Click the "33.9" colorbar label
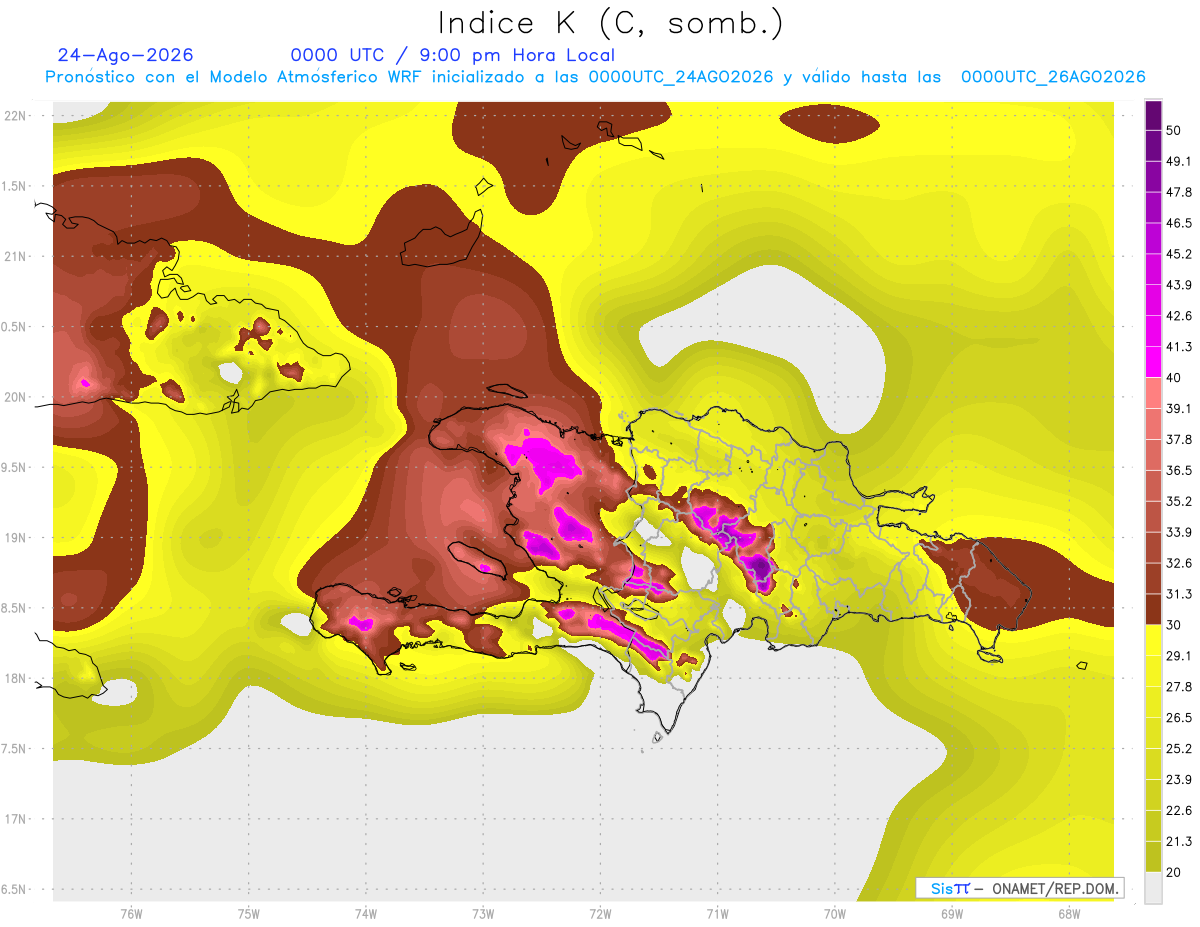The image size is (1200, 927). [1179, 532]
